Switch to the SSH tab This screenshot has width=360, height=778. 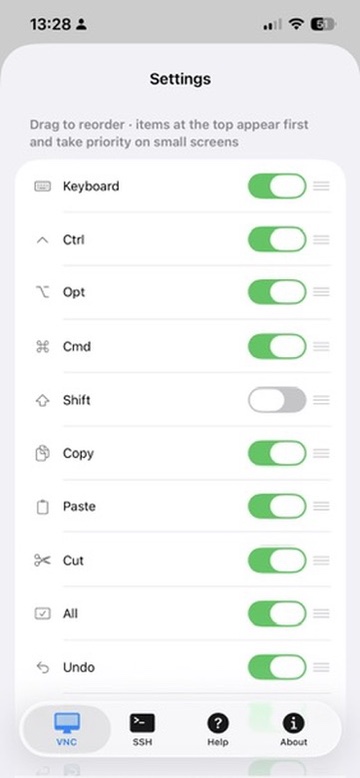(x=142, y=730)
